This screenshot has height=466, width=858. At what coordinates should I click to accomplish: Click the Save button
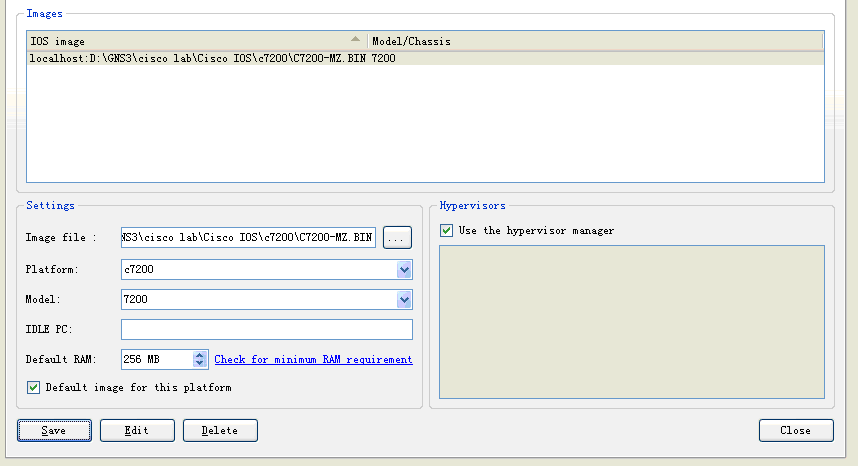point(54,430)
